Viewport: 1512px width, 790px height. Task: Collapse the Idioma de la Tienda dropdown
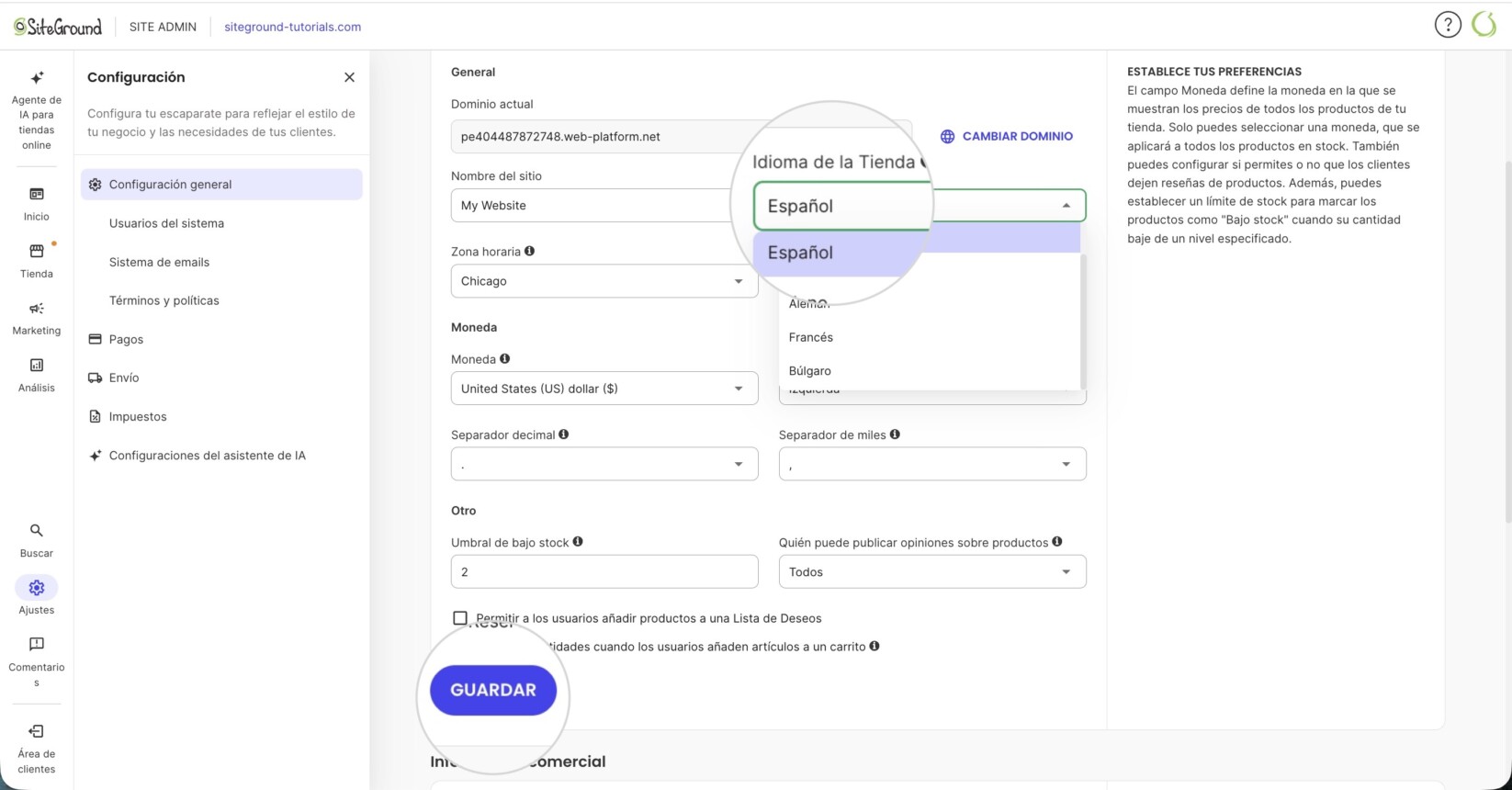click(x=1066, y=206)
